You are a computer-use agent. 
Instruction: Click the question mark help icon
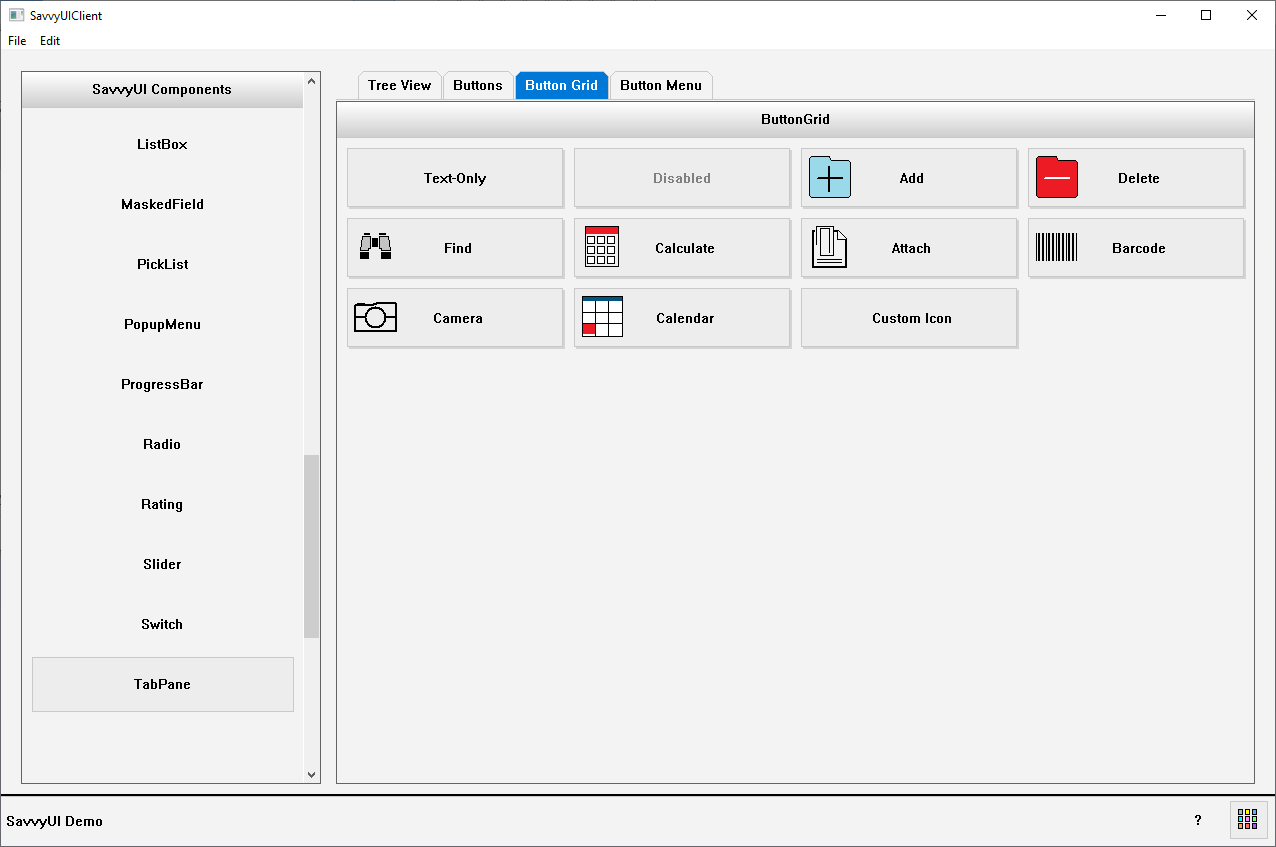(x=1198, y=820)
